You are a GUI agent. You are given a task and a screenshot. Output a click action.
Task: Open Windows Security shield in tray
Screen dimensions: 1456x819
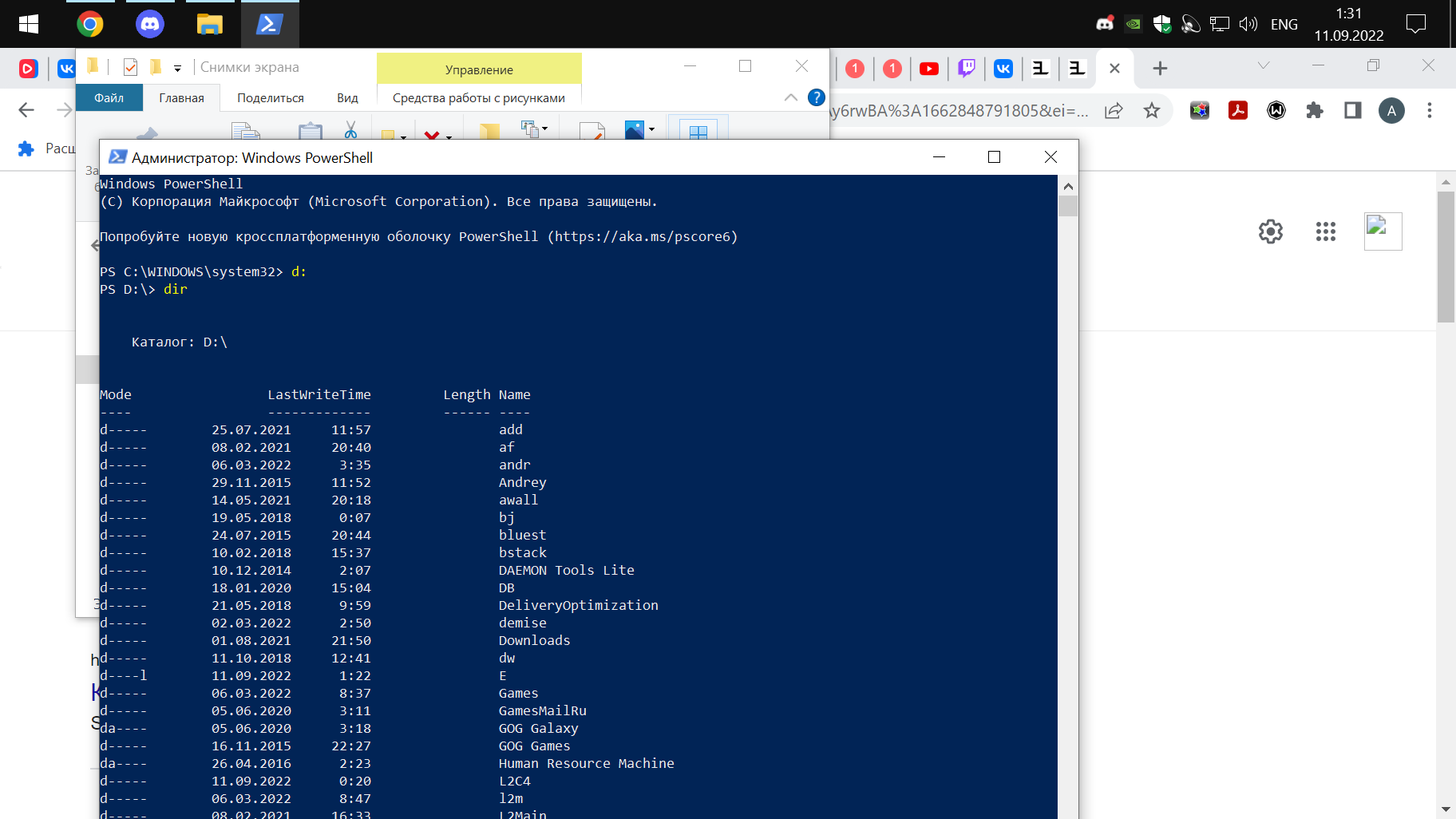[1161, 24]
